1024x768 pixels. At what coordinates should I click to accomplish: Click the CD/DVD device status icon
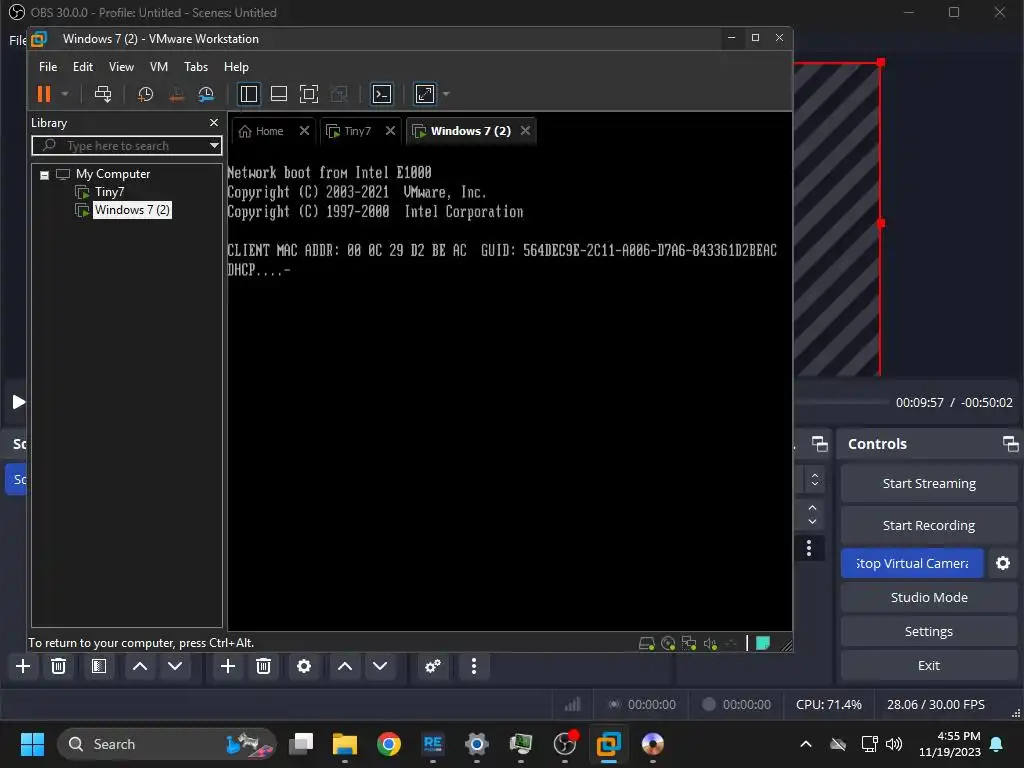click(668, 644)
